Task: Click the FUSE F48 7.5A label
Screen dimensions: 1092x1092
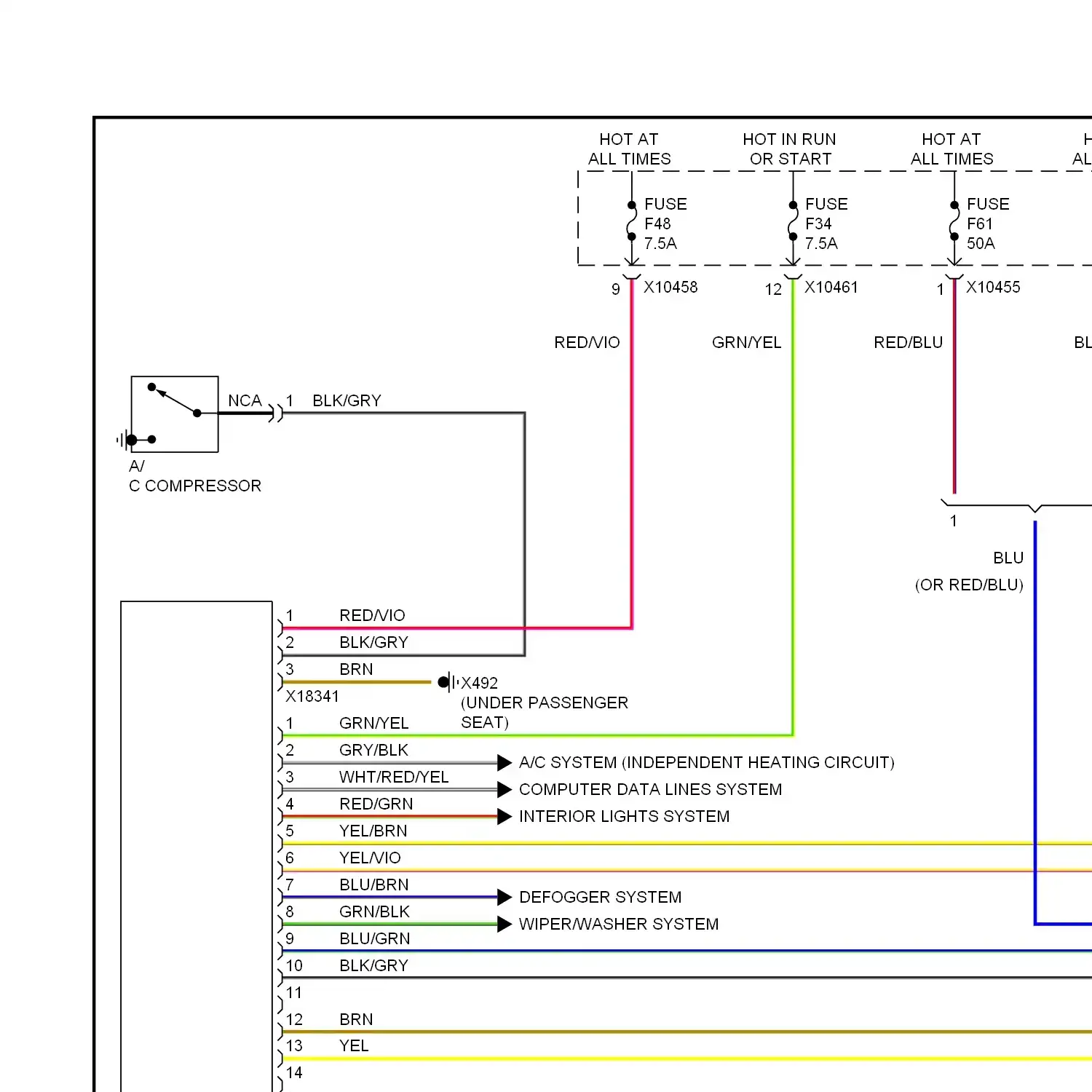Action: (x=665, y=223)
